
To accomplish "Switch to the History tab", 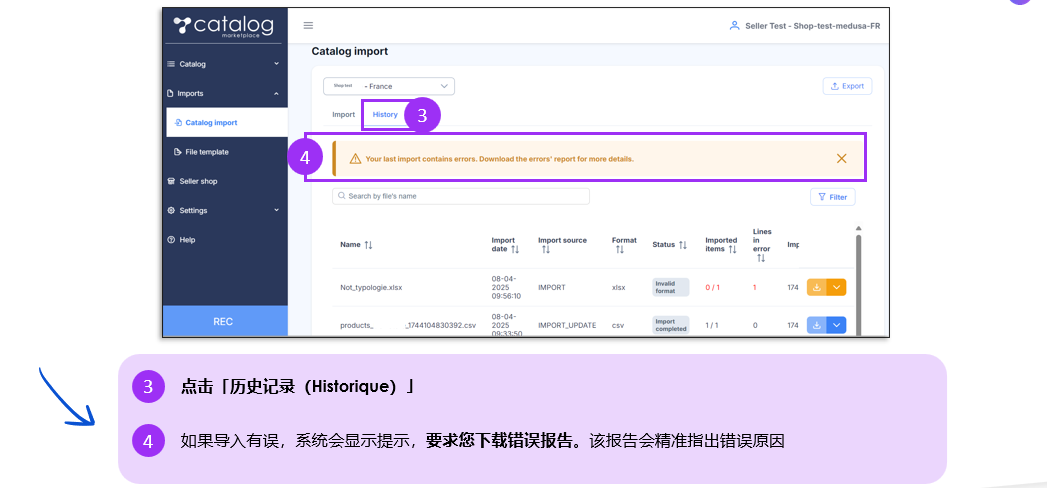I will [385, 114].
